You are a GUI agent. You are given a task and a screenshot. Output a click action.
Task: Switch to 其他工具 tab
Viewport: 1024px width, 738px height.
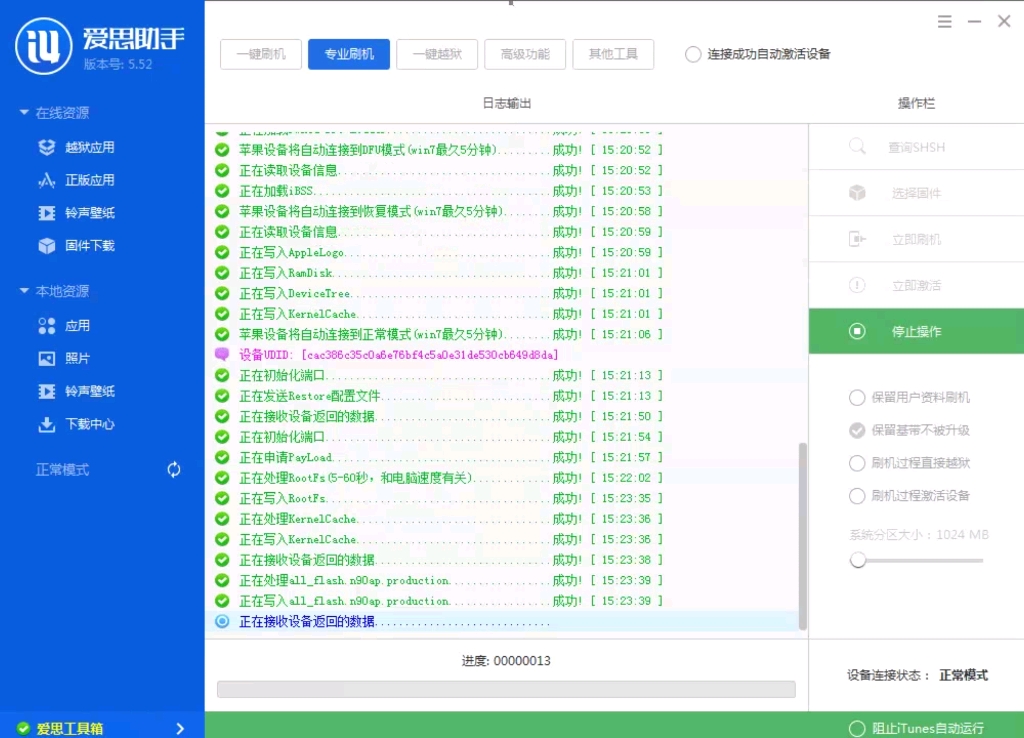613,54
